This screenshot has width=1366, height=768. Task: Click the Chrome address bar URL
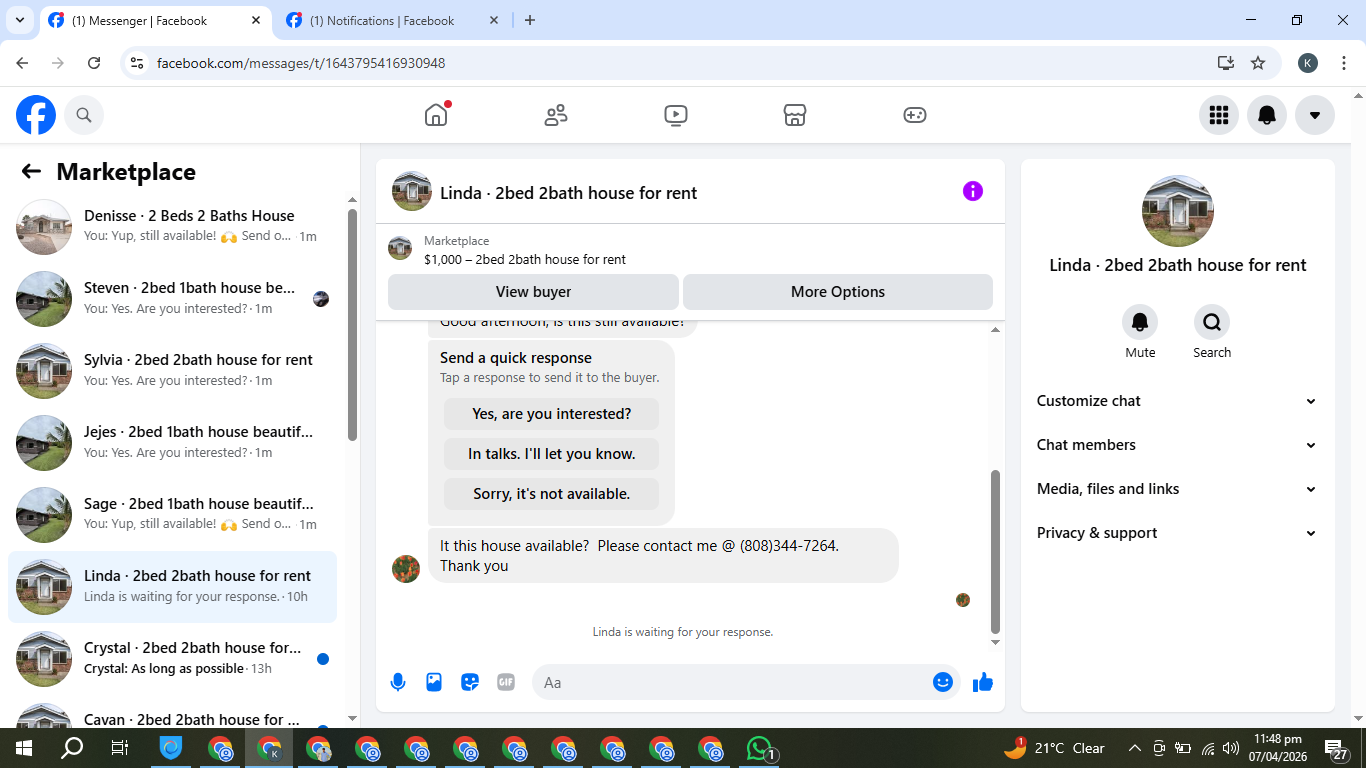(x=301, y=63)
